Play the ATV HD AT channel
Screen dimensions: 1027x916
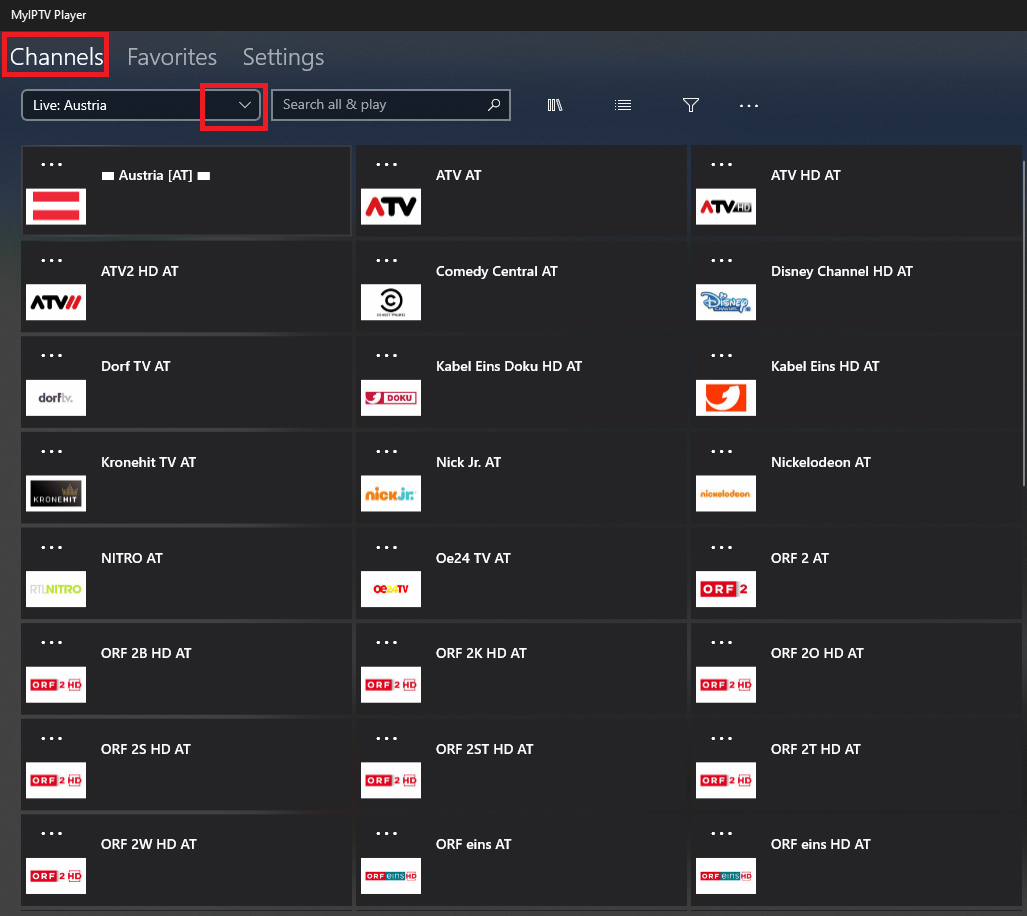tap(856, 191)
